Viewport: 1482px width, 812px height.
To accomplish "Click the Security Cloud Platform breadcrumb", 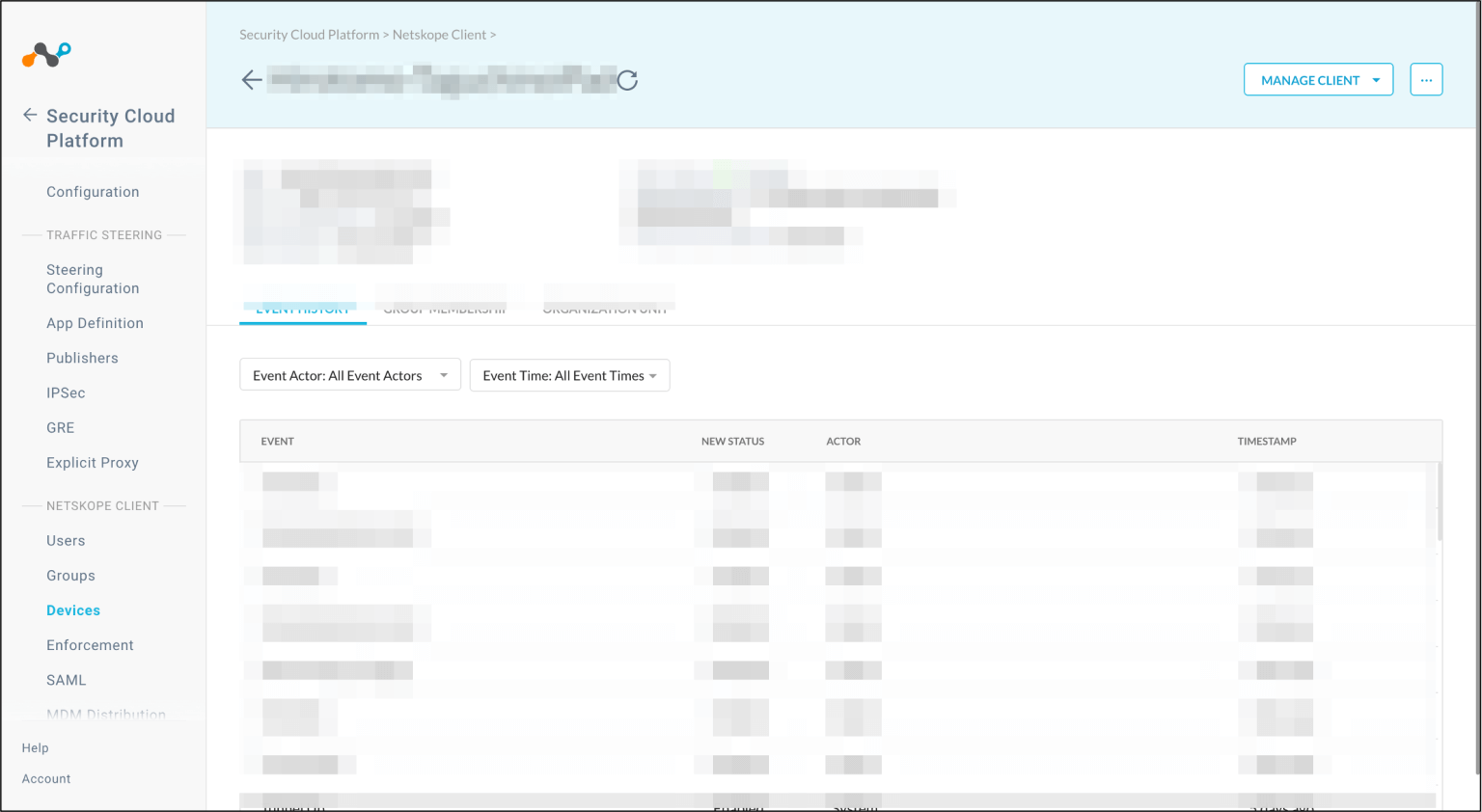I will (x=309, y=34).
